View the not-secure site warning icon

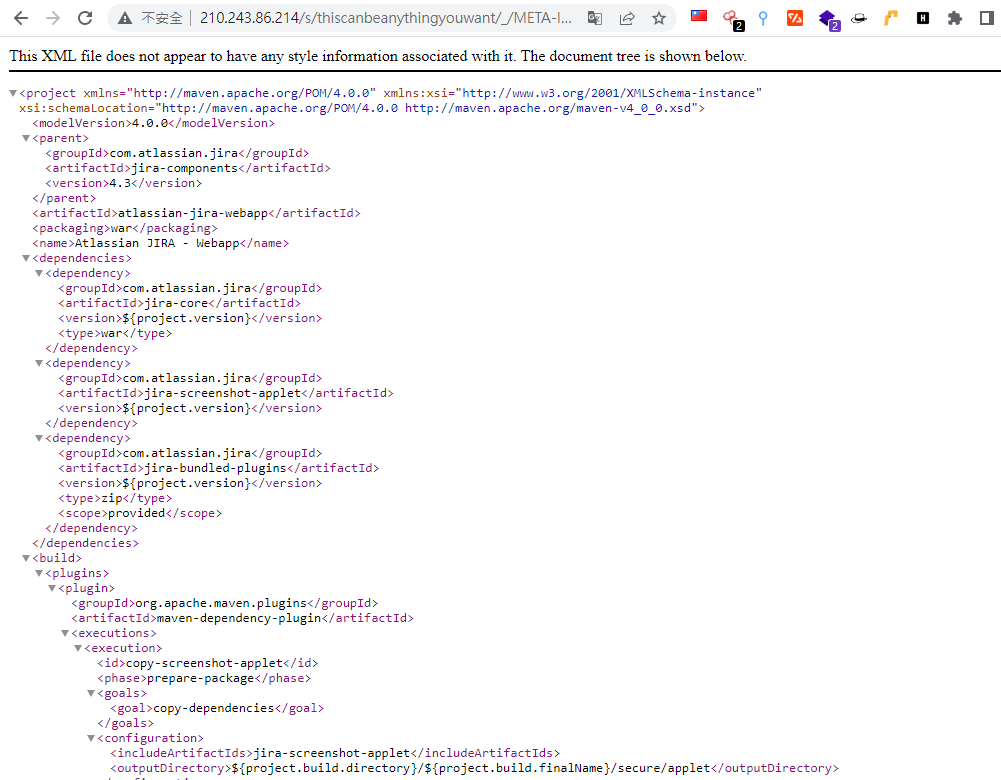[x=125, y=19]
